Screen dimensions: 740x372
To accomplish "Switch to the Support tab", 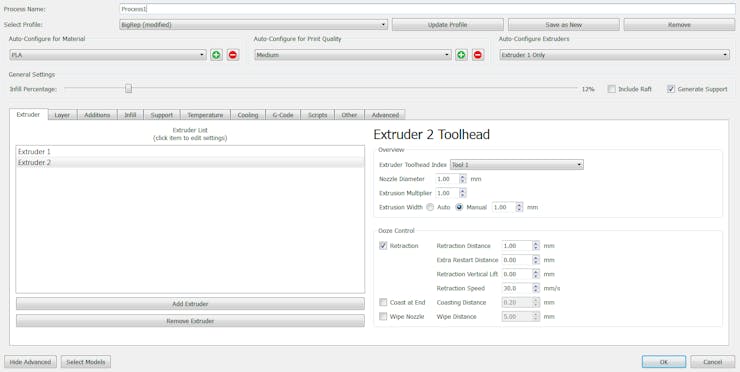I will pyautogui.click(x=162, y=115).
